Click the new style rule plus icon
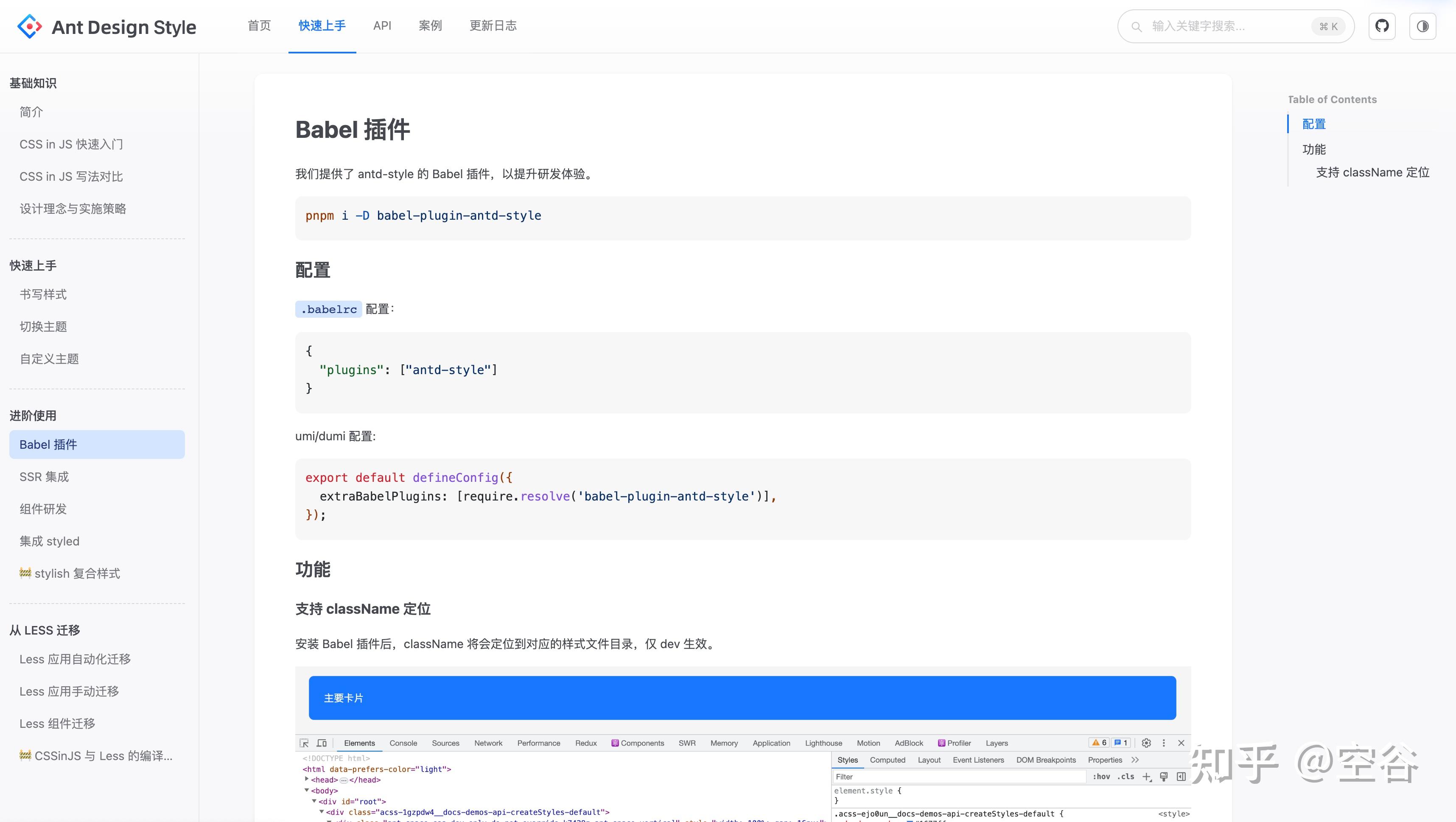This screenshot has height=822, width=1456. (1147, 777)
